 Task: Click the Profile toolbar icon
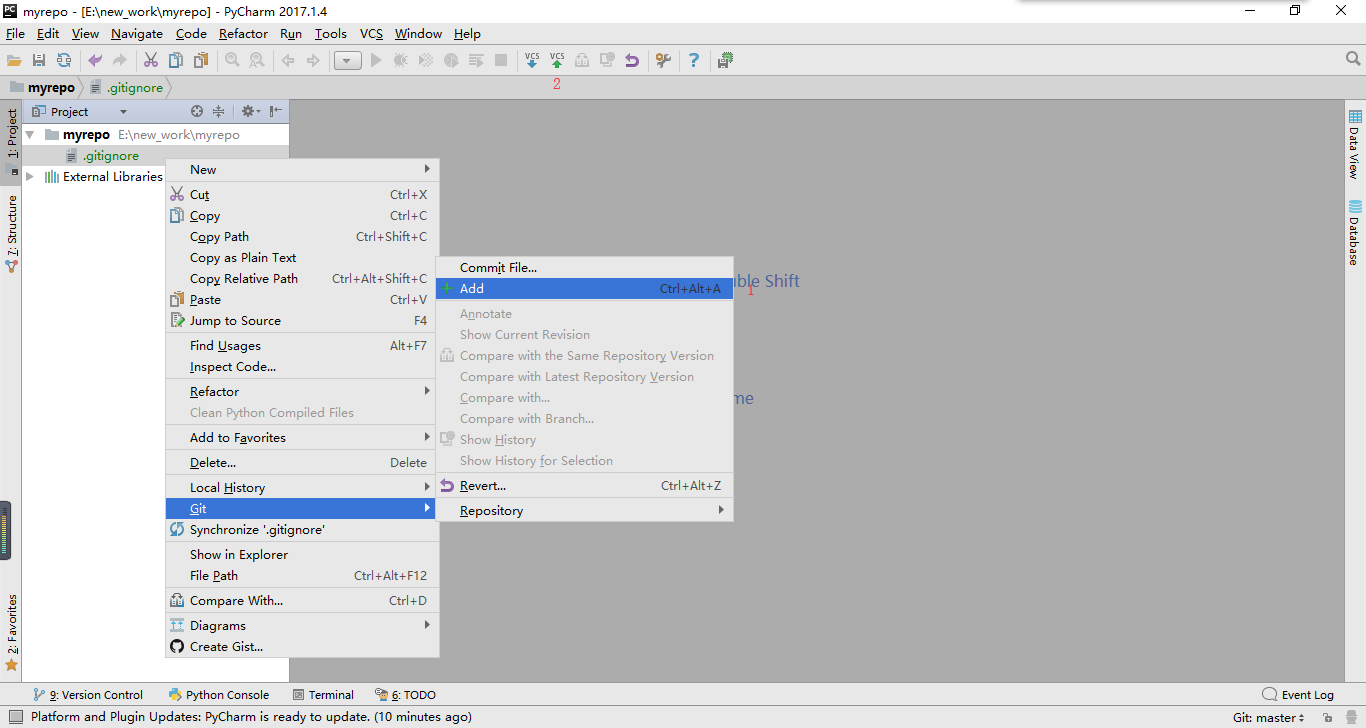pyautogui.click(x=451, y=61)
